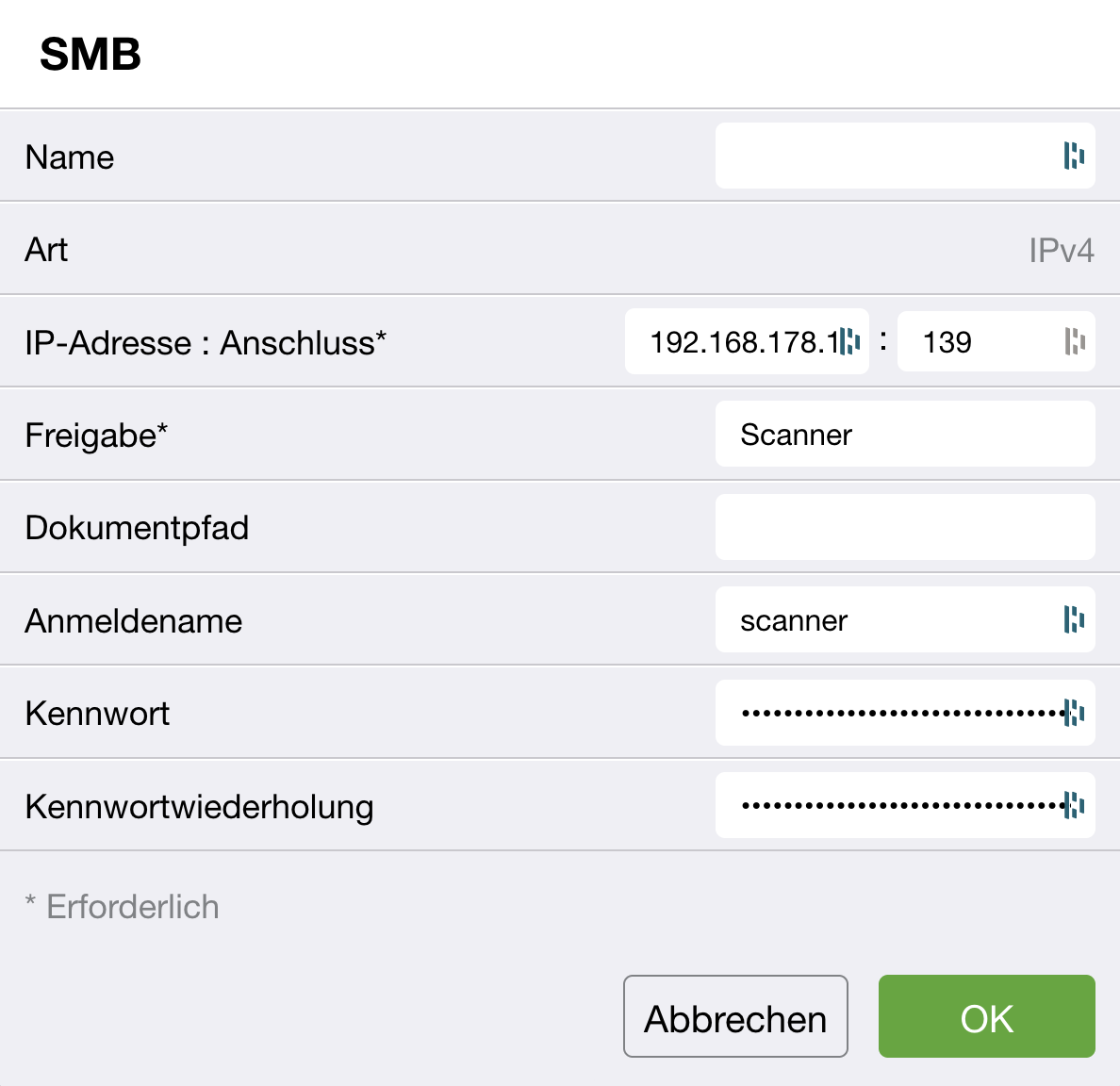This screenshot has height=1086, width=1120.
Task: Click the empty Dokumentpfad input field
Action: pos(904,527)
